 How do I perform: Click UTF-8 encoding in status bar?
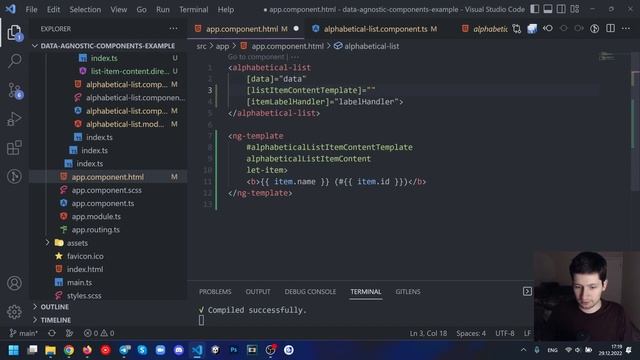click(505, 333)
